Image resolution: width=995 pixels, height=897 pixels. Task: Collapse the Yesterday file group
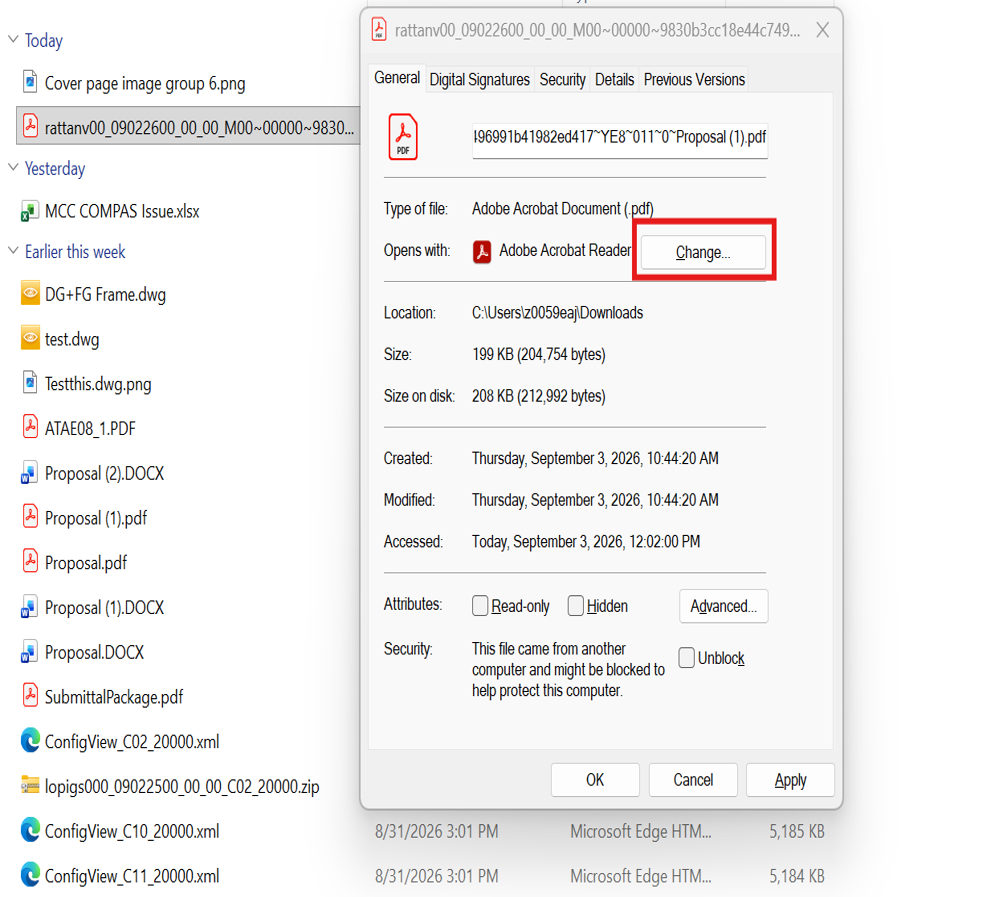click(x=13, y=167)
